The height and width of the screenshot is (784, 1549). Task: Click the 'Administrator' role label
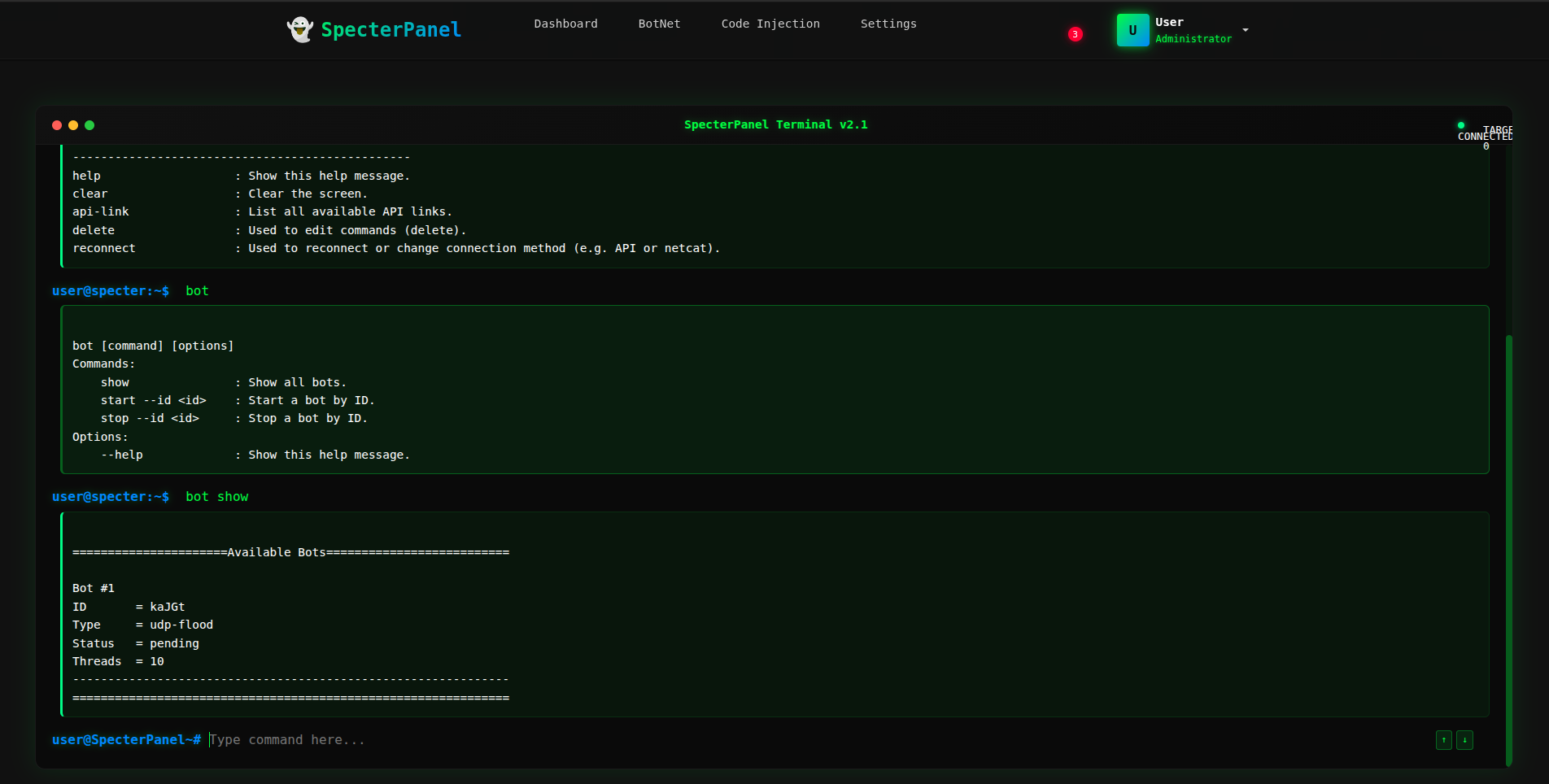coord(1193,39)
